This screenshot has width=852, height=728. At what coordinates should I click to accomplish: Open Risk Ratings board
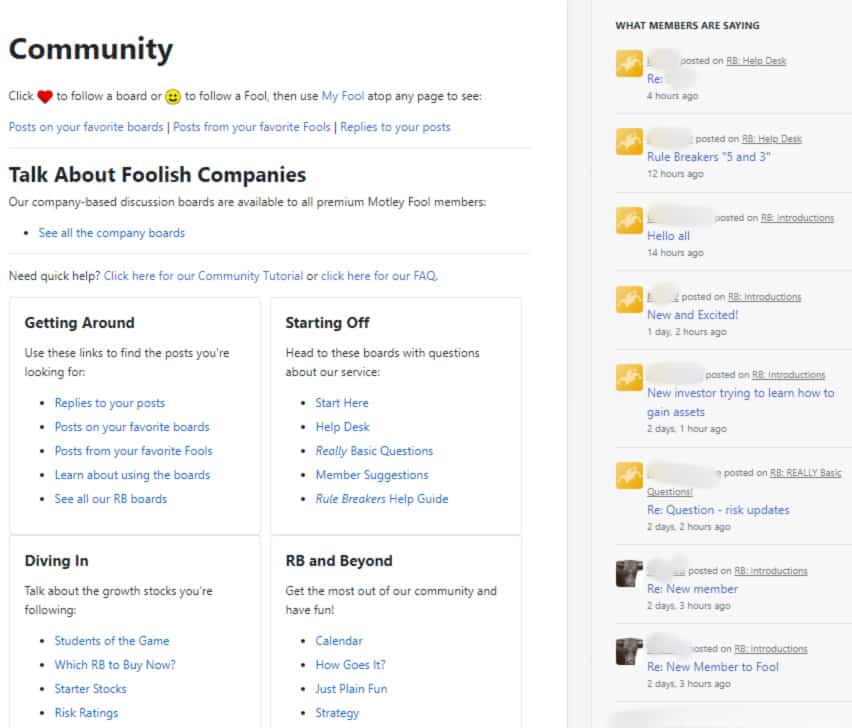[x=86, y=713]
